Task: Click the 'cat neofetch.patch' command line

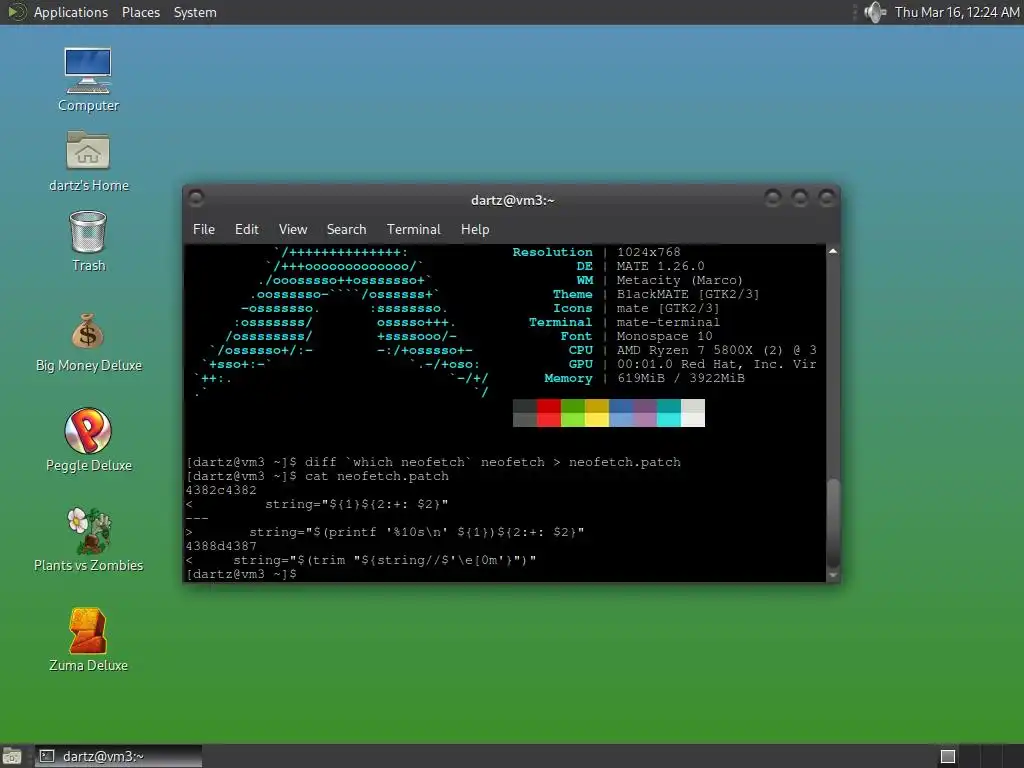Action: (x=317, y=476)
